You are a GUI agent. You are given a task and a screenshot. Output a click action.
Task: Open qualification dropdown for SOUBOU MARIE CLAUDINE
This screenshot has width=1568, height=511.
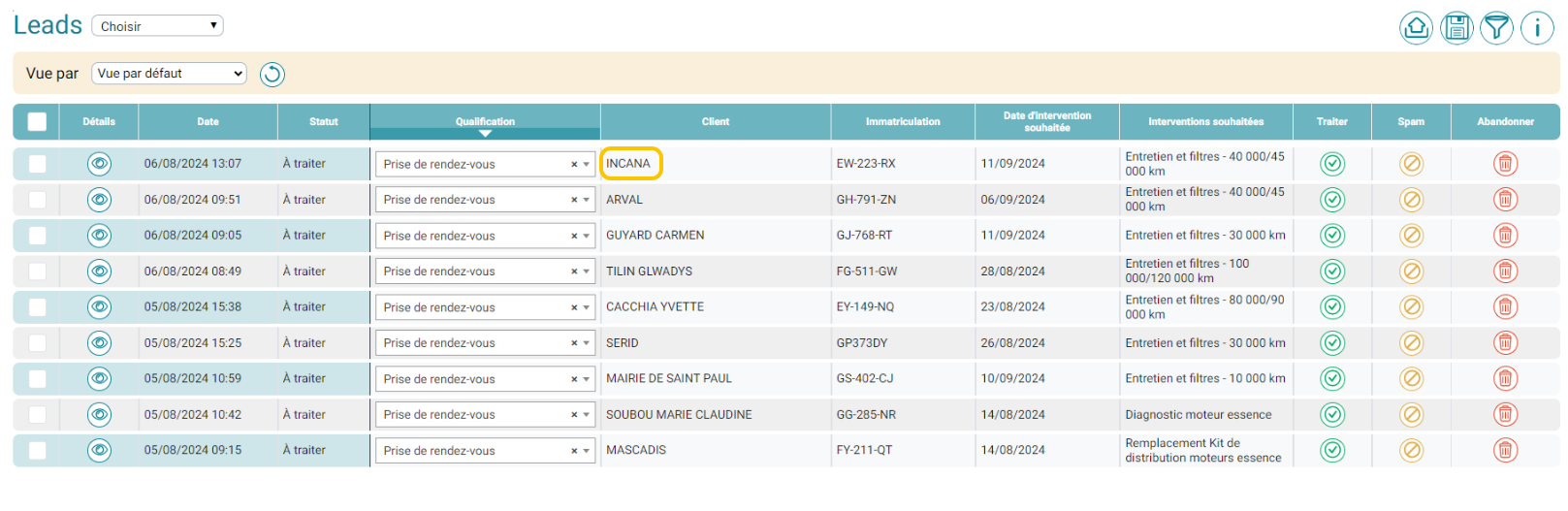485,415
